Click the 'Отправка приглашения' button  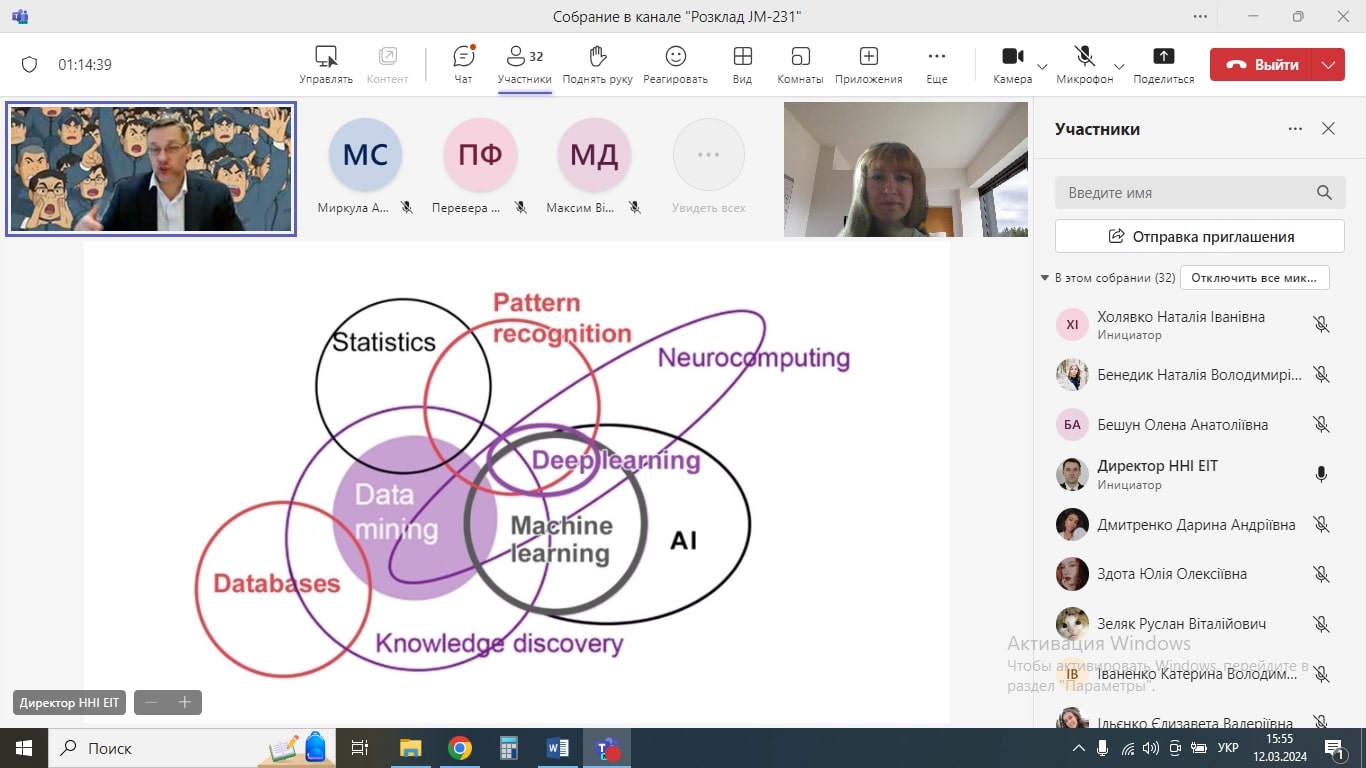pyautogui.click(x=1199, y=237)
